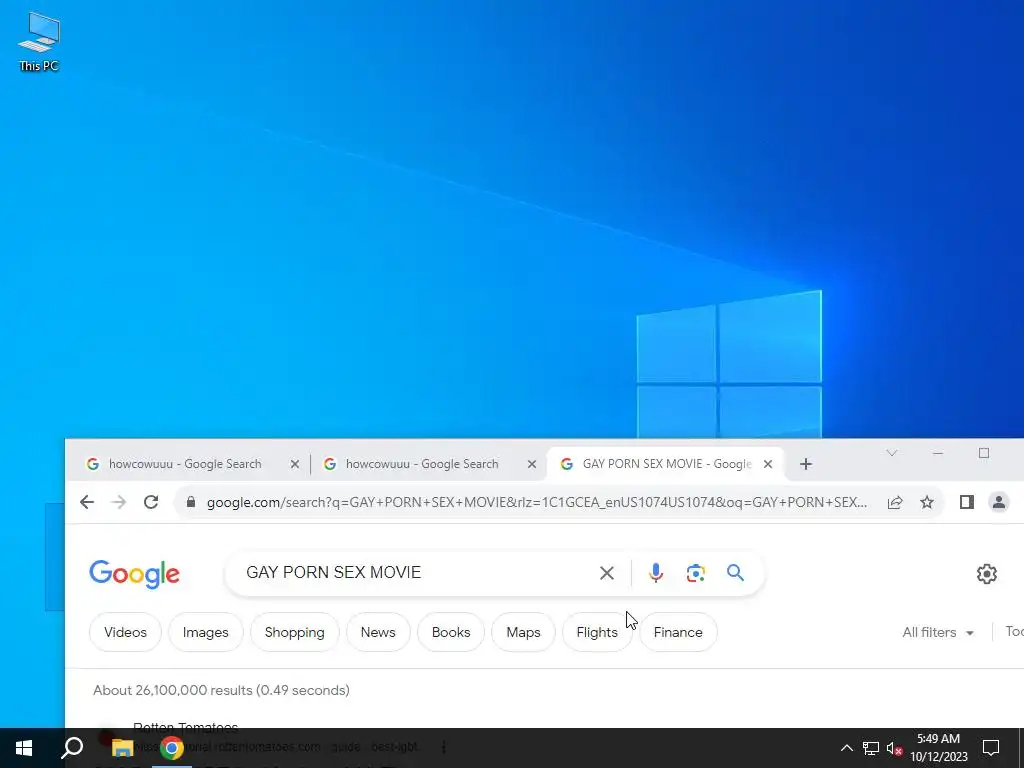Open the Chrome profile avatar menu
1024x768 pixels.
pyautogui.click(x=999, y=502)
